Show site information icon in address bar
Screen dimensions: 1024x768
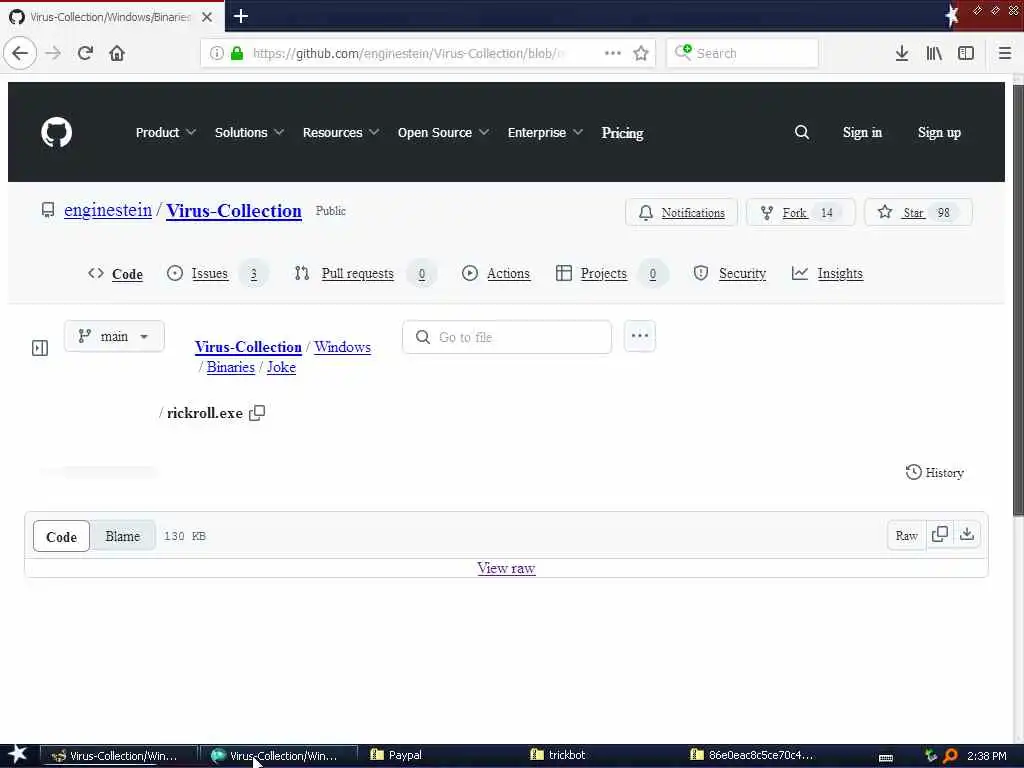[216, 53]
